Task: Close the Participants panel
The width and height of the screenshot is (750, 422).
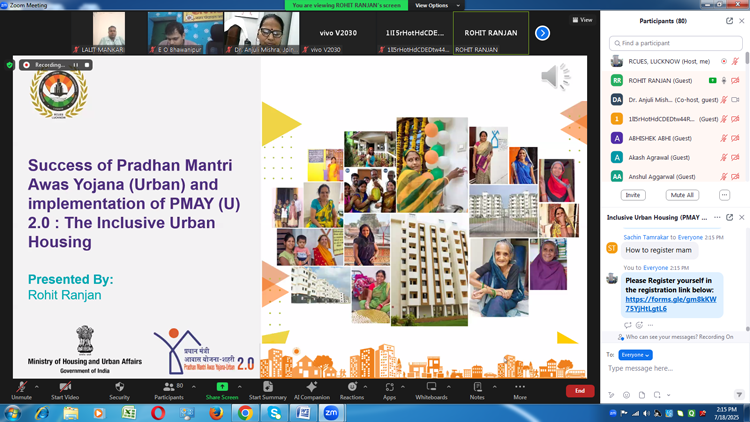Action: click(x=742, y=21)
